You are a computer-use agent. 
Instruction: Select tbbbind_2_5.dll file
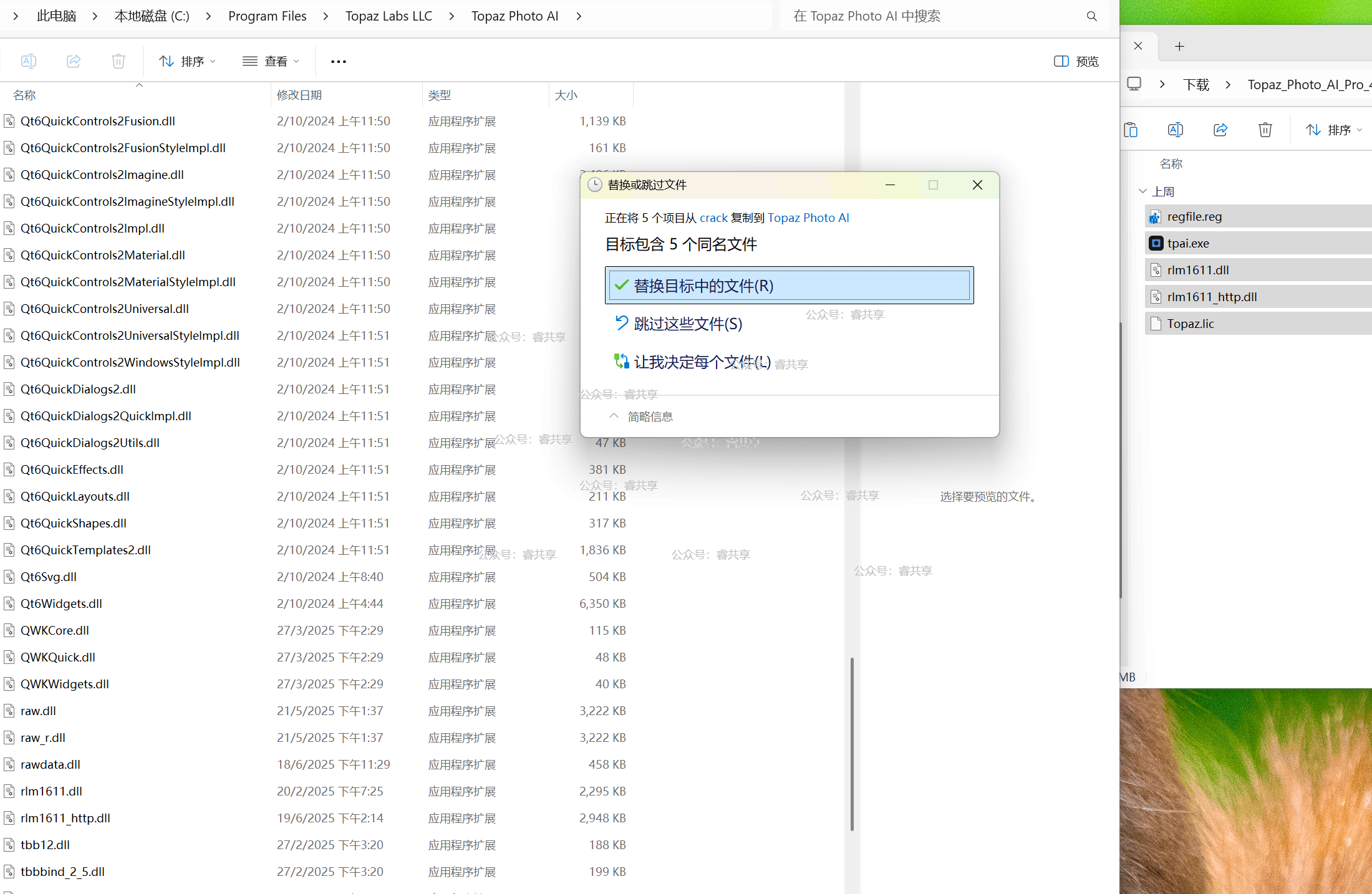(x=62, y=872)
